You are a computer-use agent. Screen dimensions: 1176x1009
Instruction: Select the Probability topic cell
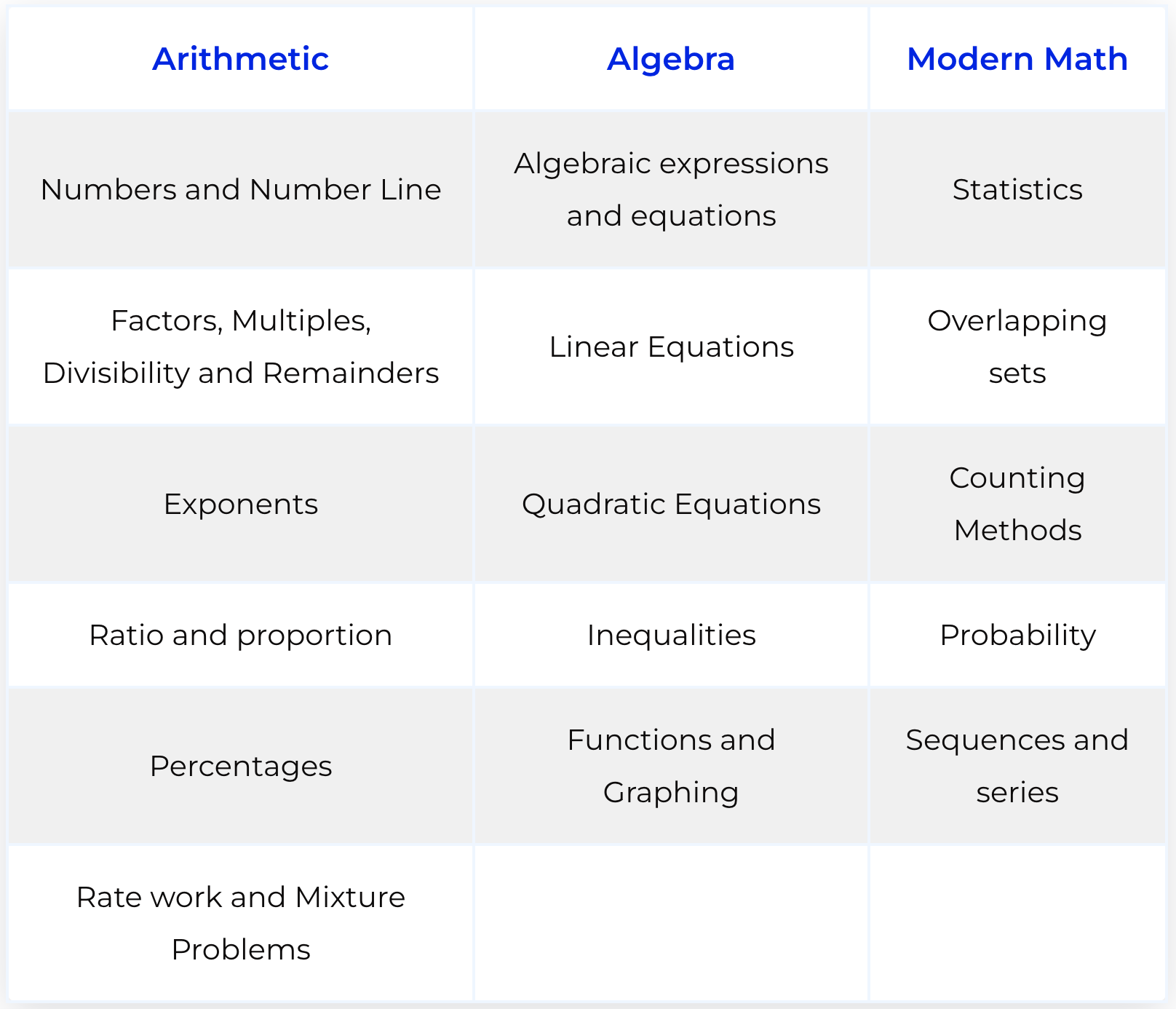pyautogui.click(x=1017, y=635)
